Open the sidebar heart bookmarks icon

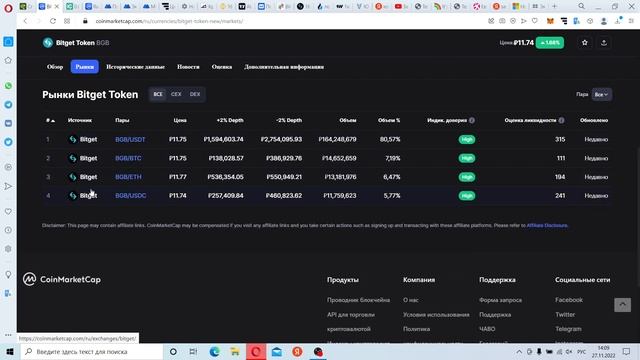pos(8,211)
